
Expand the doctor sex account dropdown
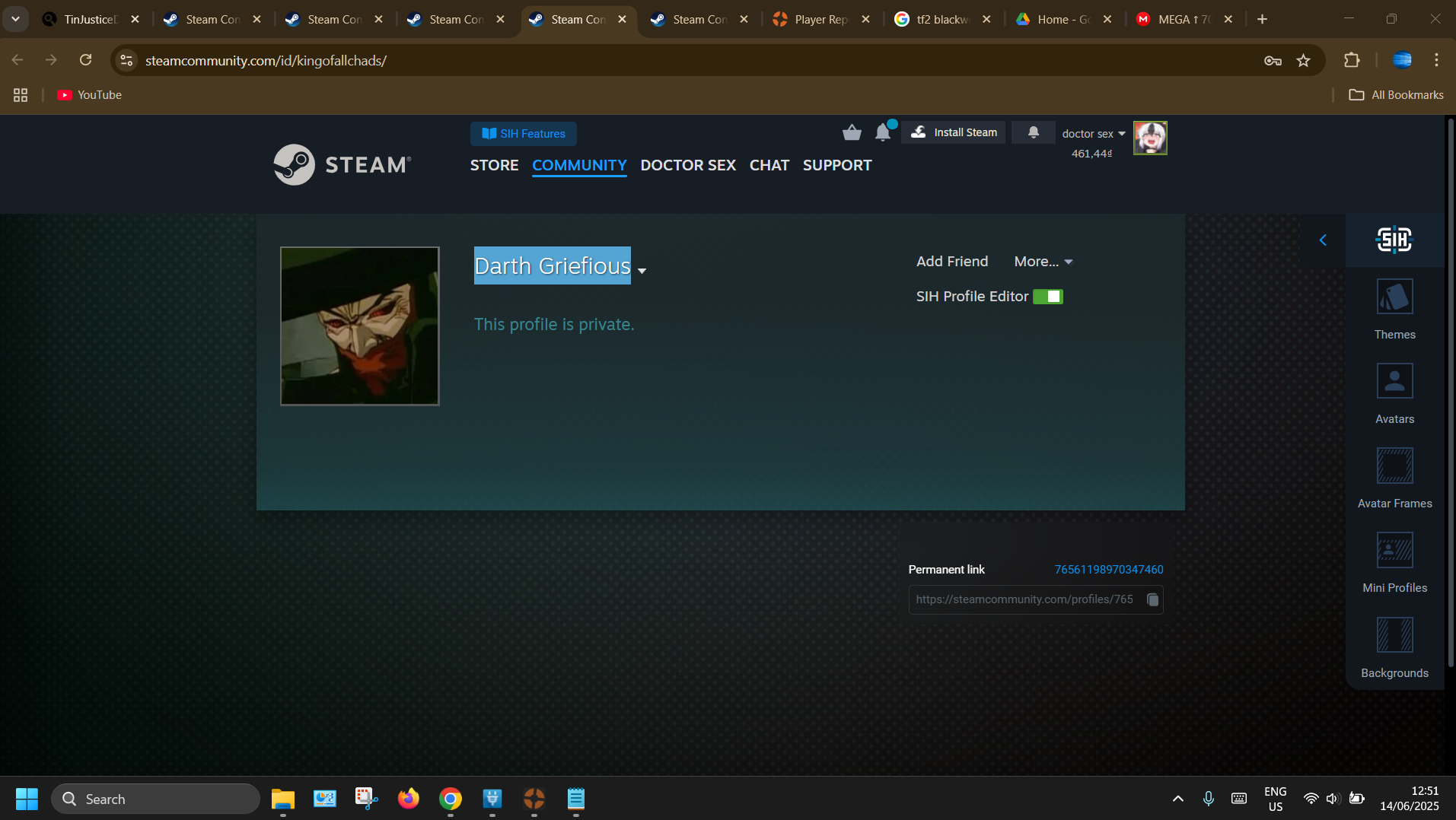(1093, 134)
